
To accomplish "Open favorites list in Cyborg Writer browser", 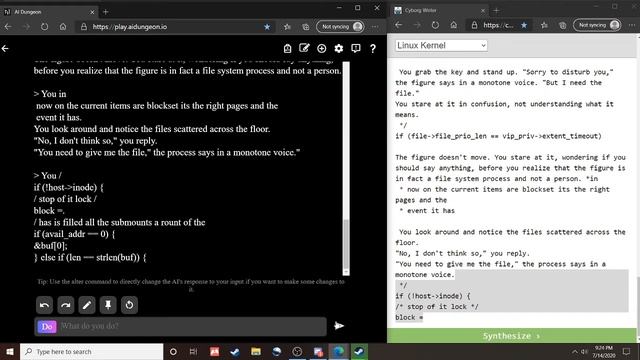I will point(544,25).
